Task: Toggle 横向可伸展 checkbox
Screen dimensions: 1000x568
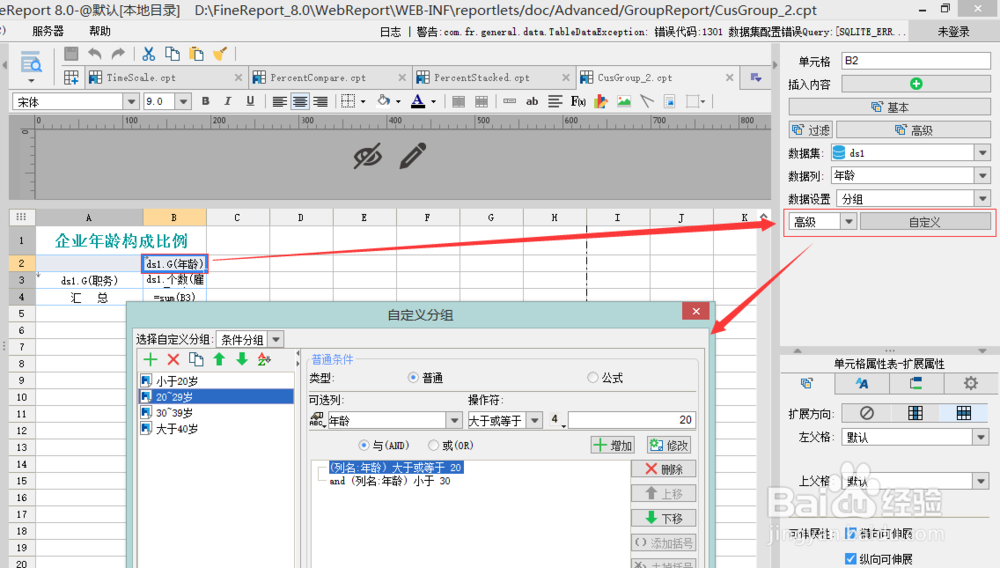Action: (x=850, y=534)
